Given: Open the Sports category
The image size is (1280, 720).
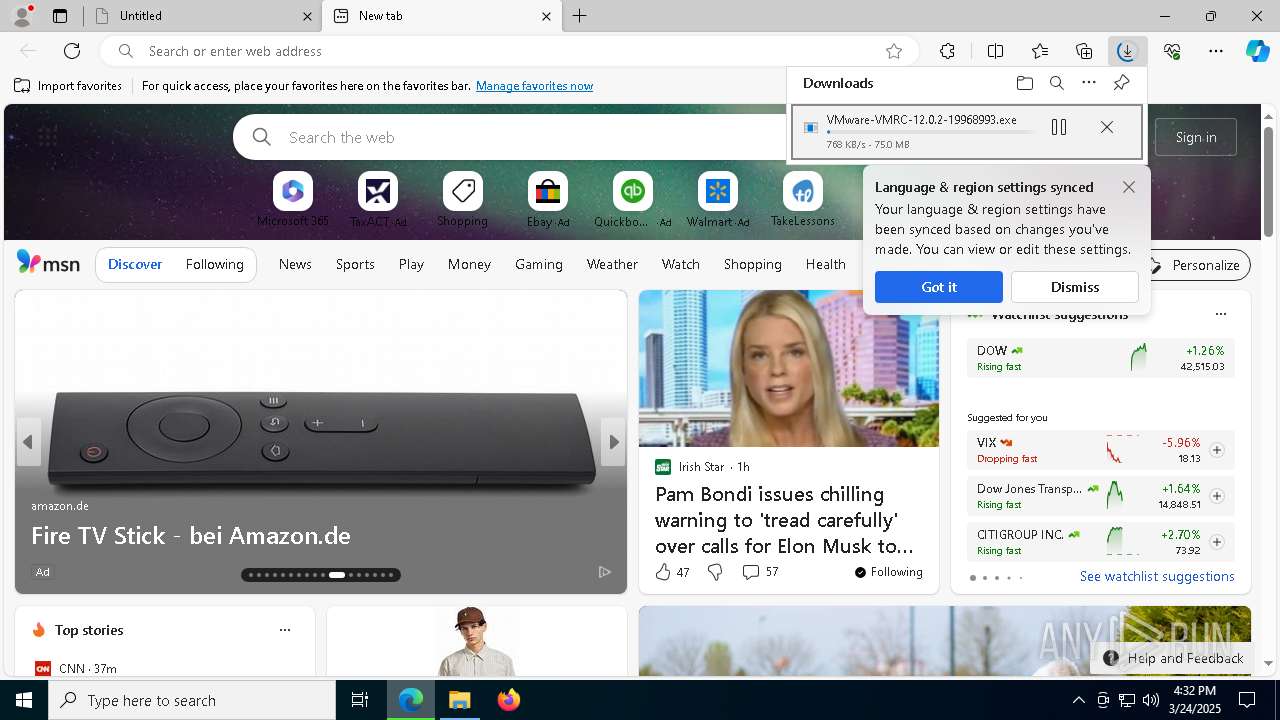Looking at the screenshot, I should [355, 264].
